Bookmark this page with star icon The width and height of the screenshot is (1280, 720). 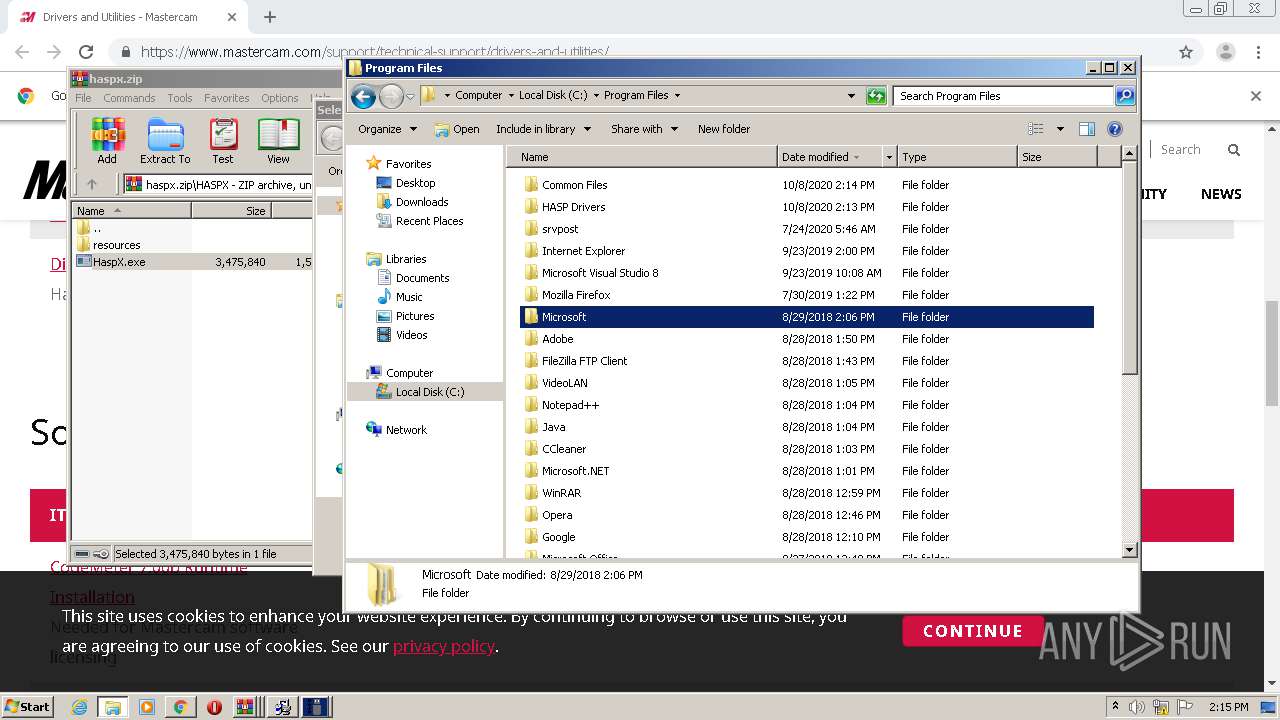(1186, 52)
